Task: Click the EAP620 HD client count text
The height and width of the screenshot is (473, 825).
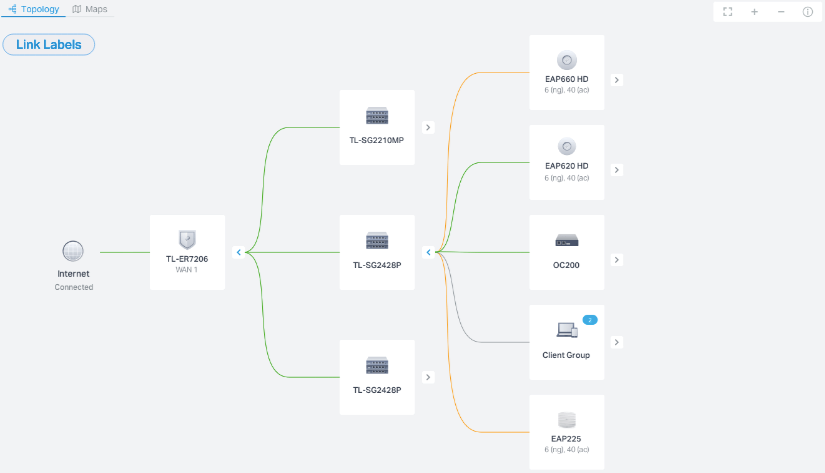Action: click(567, 178)
